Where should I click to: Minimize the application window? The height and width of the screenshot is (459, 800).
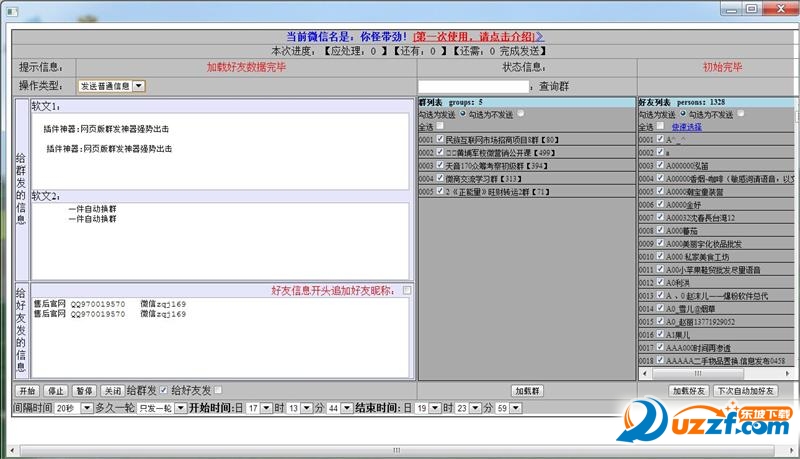click(x=731, y=9)
